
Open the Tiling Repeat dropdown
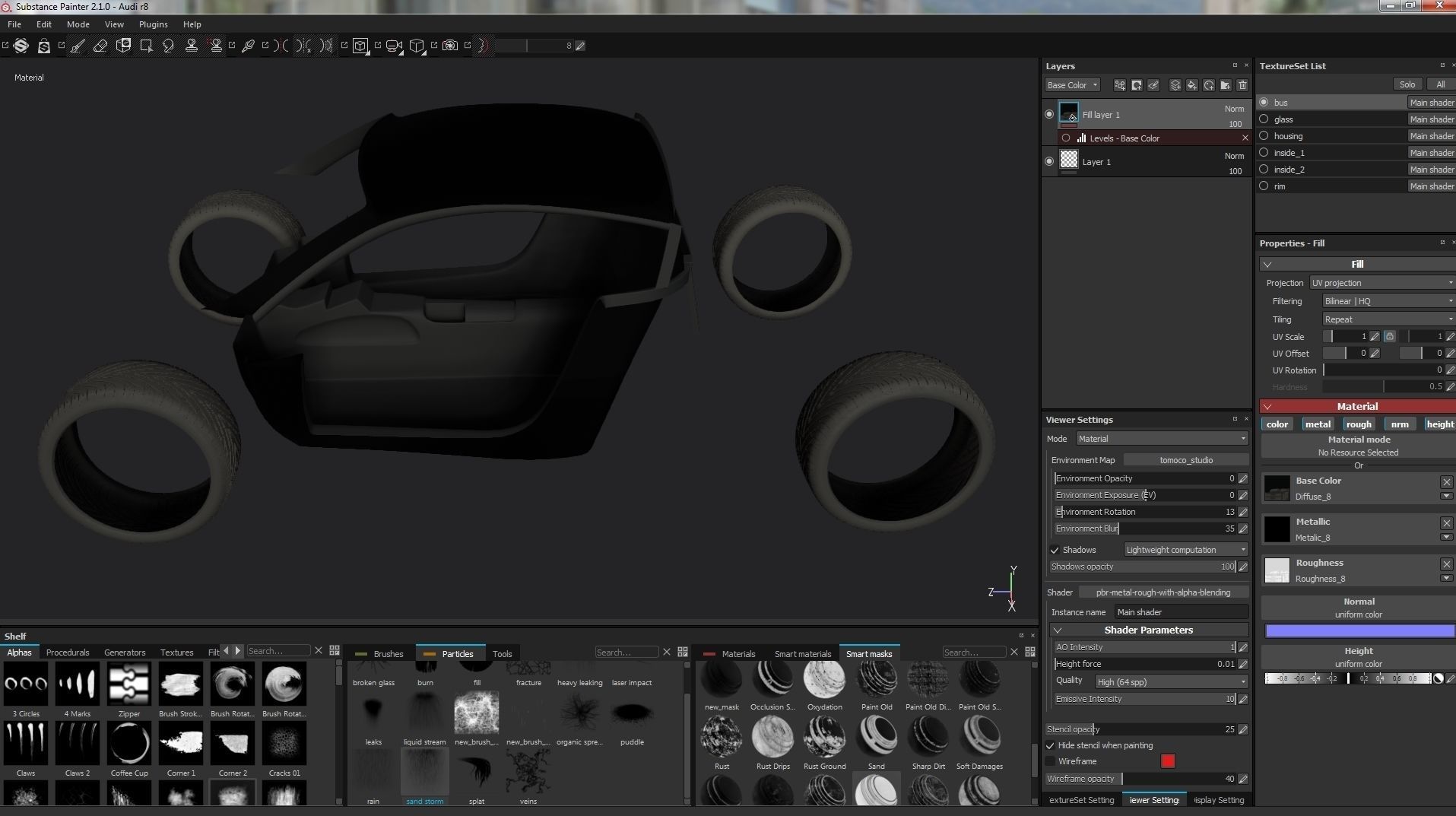coord(1388,319)
